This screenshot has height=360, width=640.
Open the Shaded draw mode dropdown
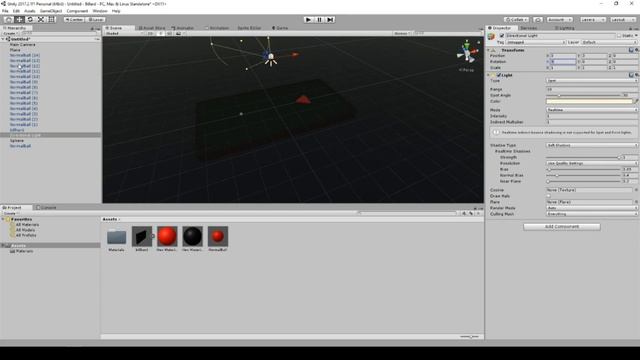click(x=124, y=33)
